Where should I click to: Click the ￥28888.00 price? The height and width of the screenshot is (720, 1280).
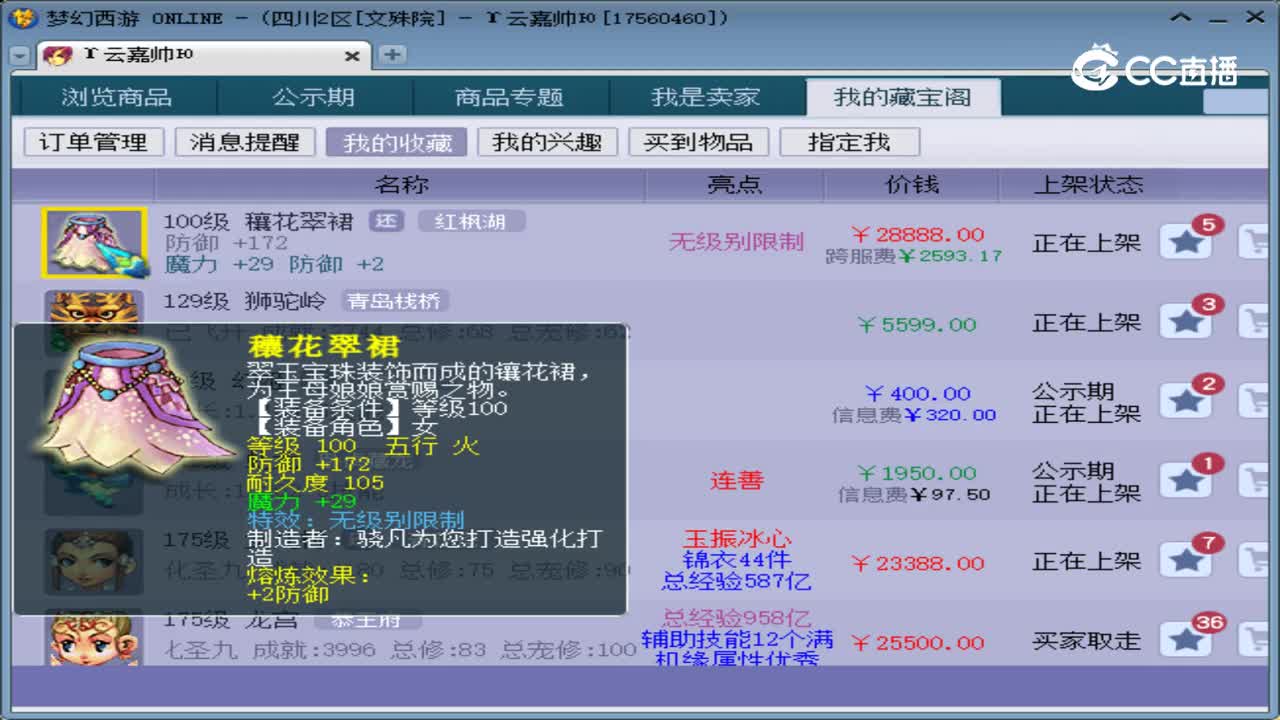click(917, 235)
